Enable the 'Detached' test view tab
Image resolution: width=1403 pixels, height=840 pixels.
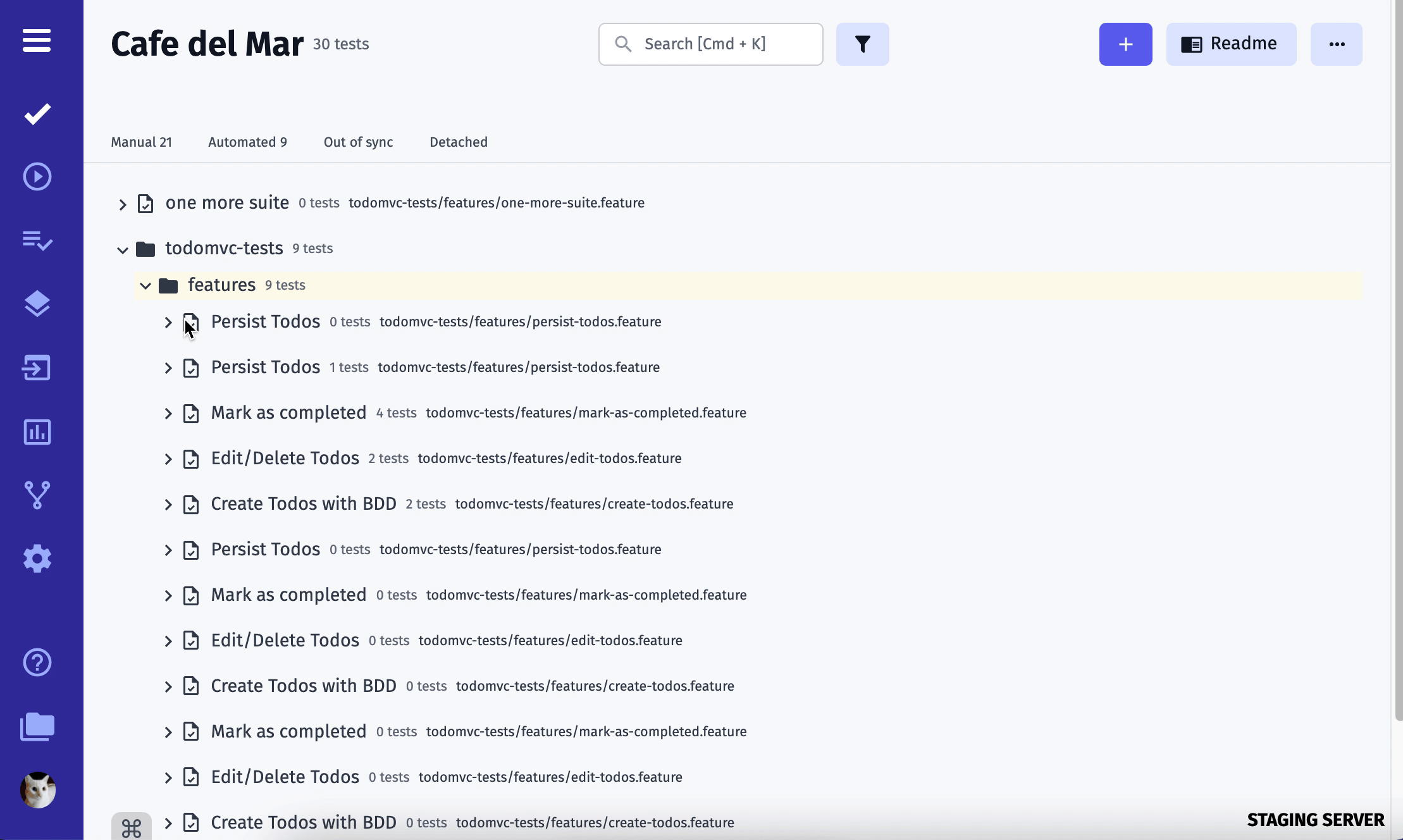(x=458, y=142)
